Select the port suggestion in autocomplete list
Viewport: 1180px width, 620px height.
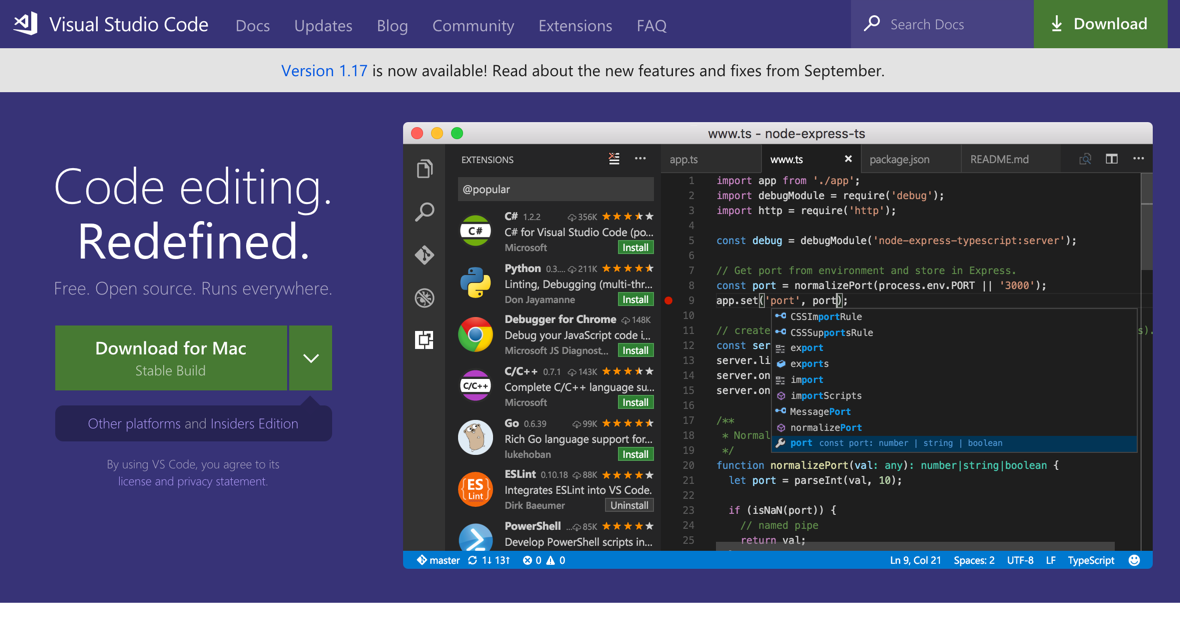tap(953, 443)
